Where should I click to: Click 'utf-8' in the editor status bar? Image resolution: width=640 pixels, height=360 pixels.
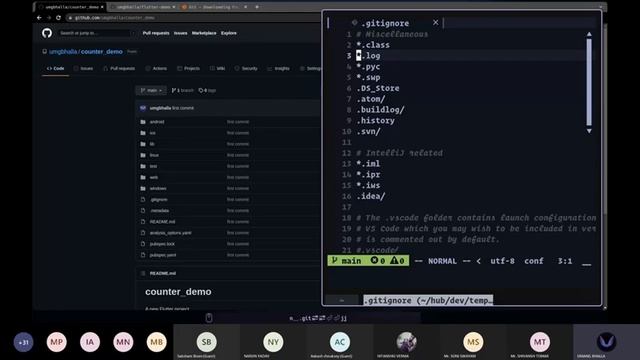point(502,261)
